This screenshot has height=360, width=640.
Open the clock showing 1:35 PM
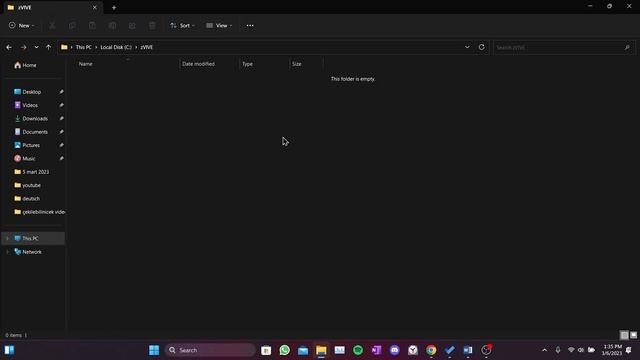611,350
